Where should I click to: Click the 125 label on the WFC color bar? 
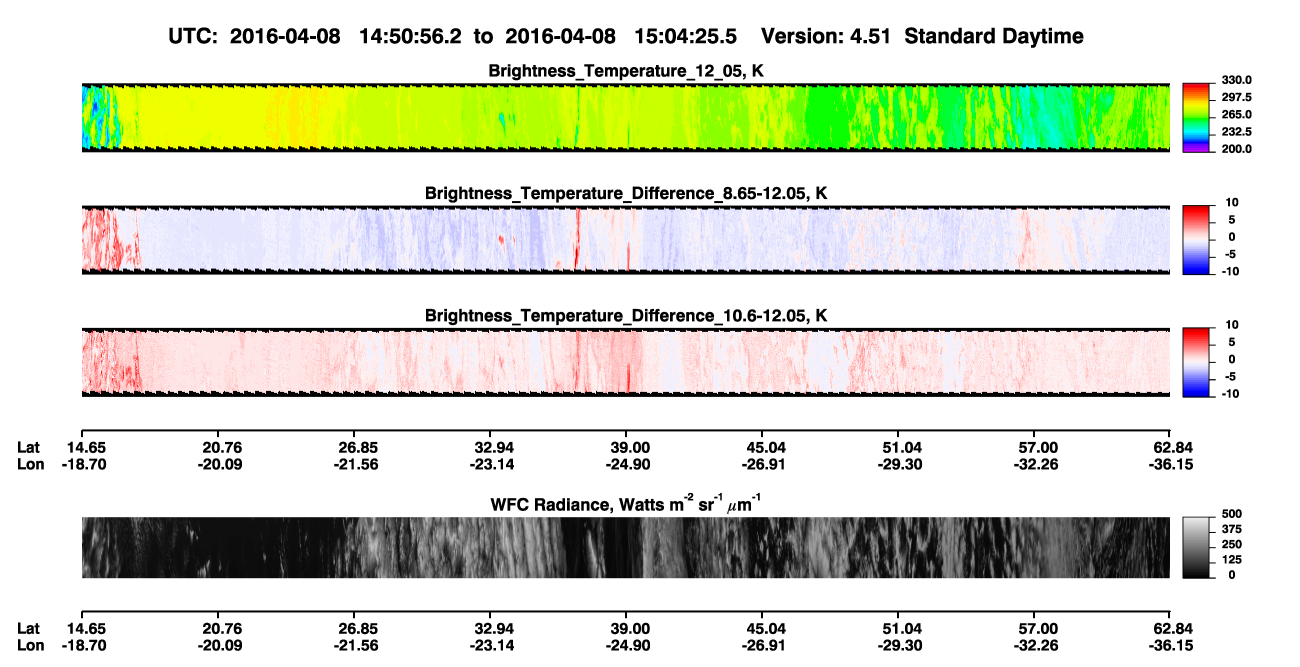(1232, 560)
